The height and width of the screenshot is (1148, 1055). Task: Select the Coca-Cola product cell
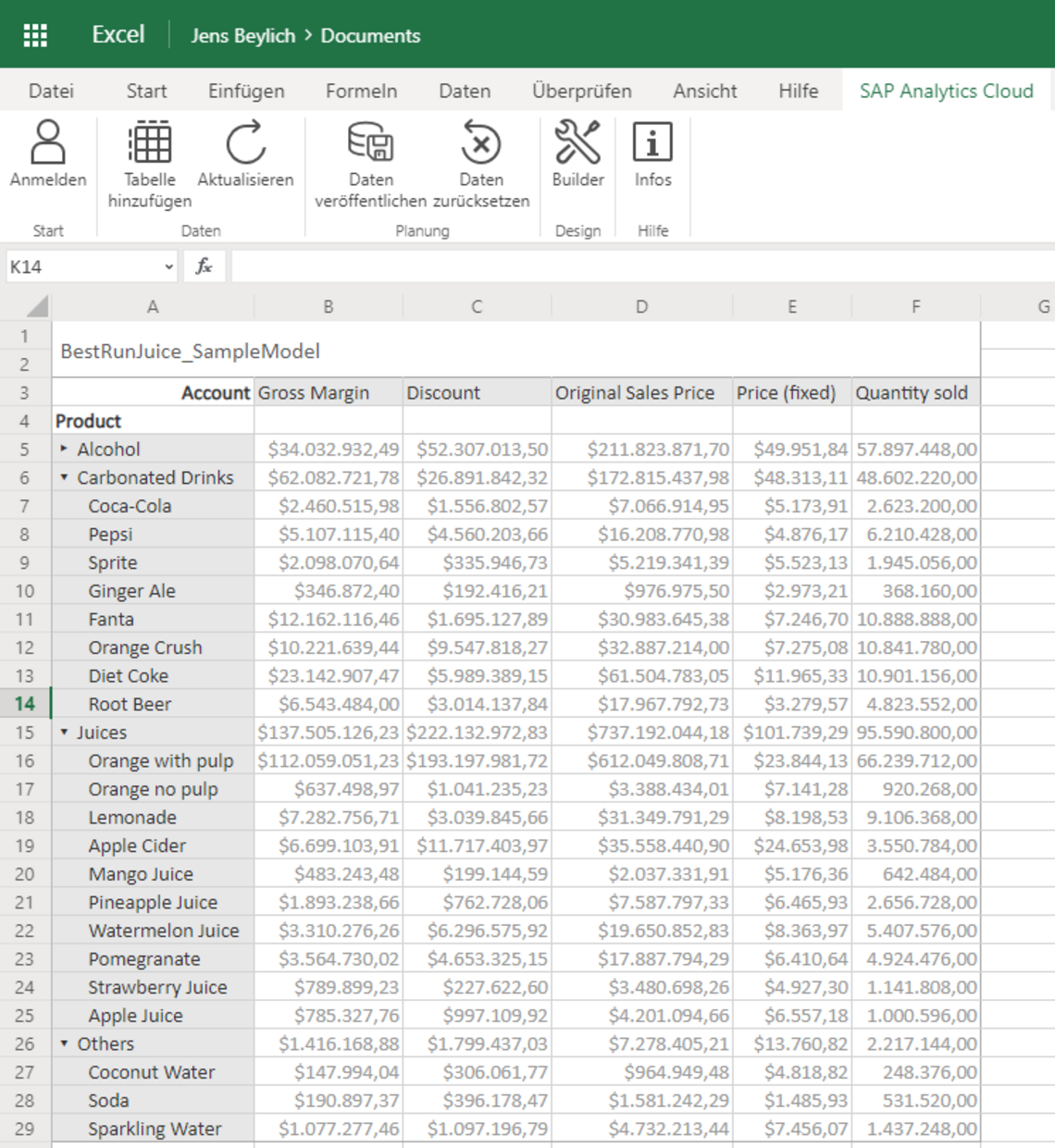[x=153, y=506]
